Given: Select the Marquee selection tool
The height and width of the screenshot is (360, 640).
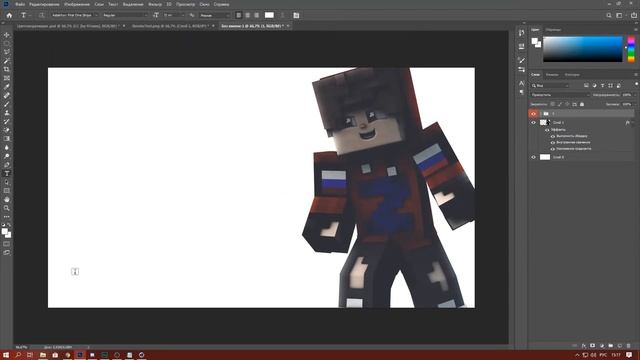Looking at the screenshot, I should coord(7,44).
